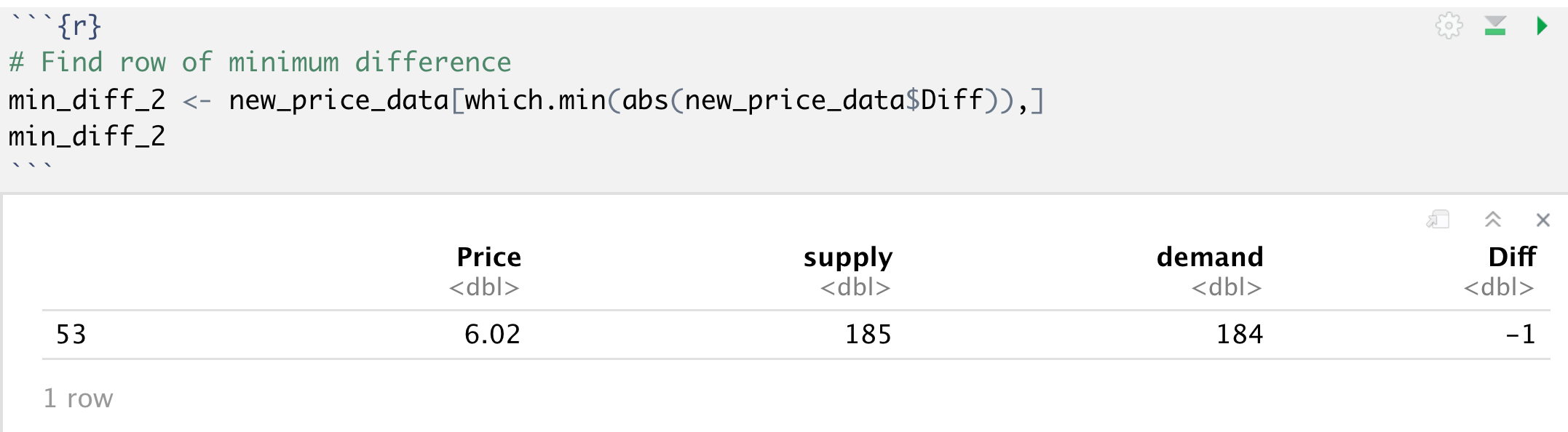Select the supply value 185 cell
Image resolution: width=1568 pixels, height=432 pixels.
(868, 335)
